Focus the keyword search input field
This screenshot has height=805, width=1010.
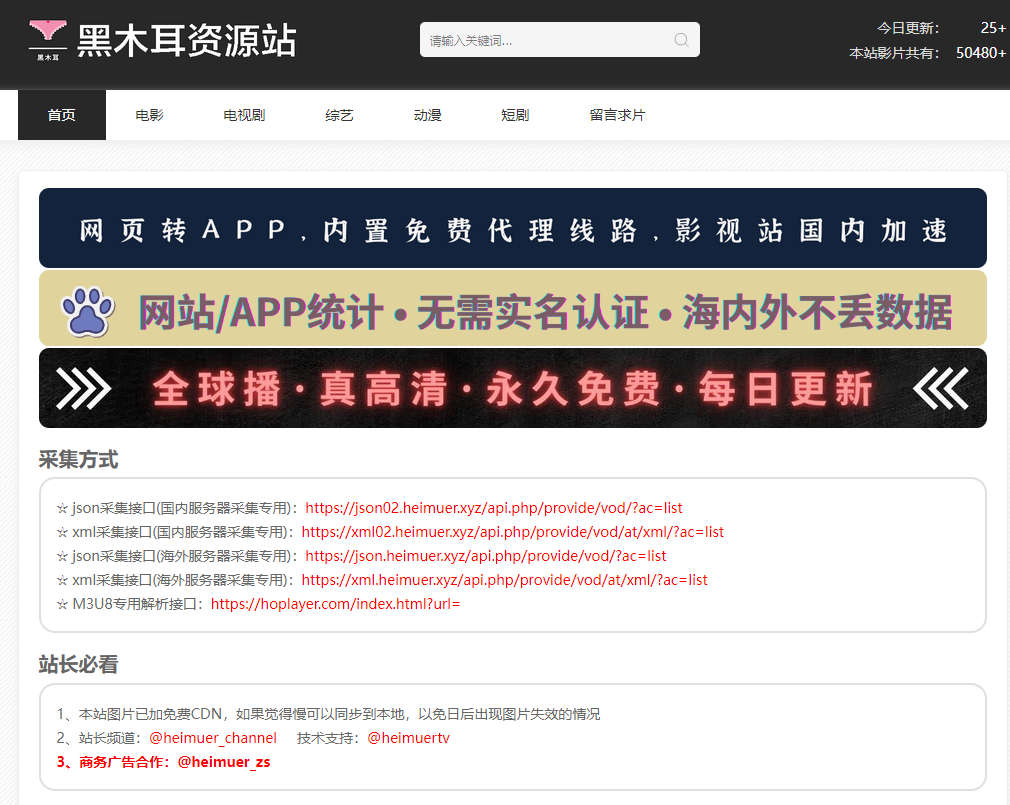pos(560,40)
